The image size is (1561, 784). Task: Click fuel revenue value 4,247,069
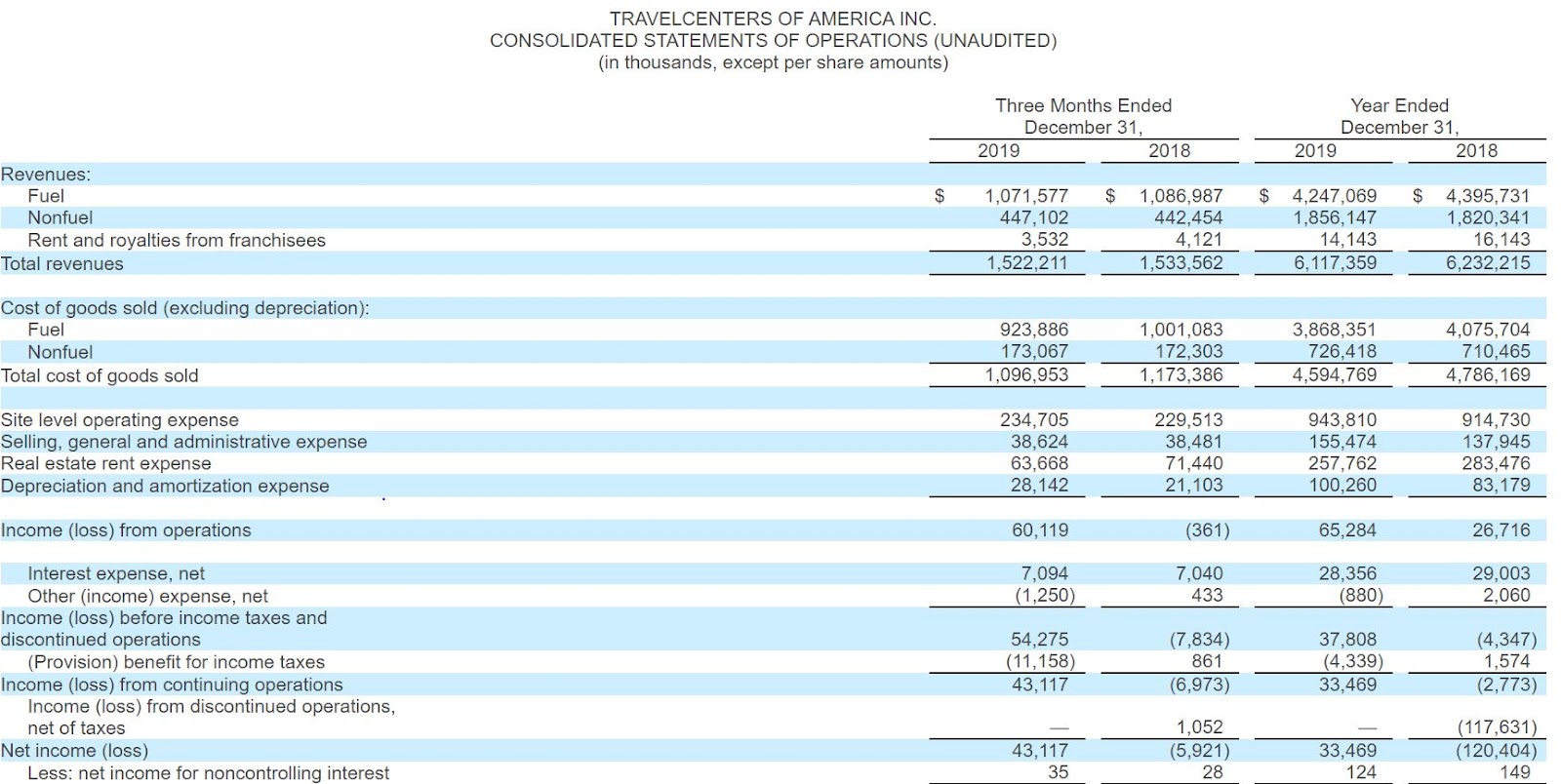click(1335, 196)
